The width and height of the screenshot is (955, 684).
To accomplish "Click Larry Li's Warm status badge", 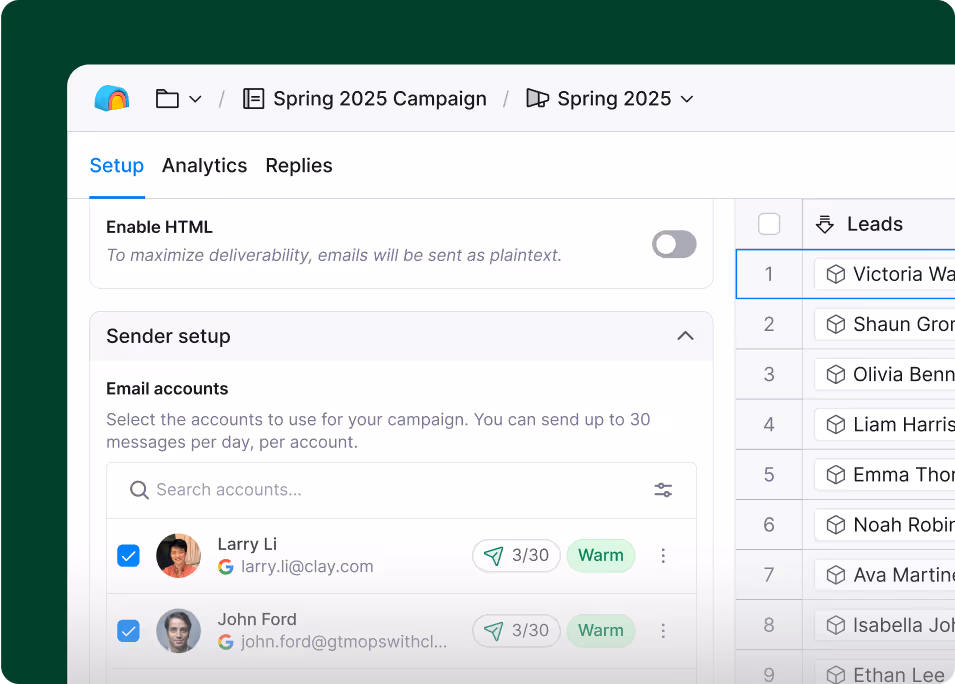I will point(601,555).
